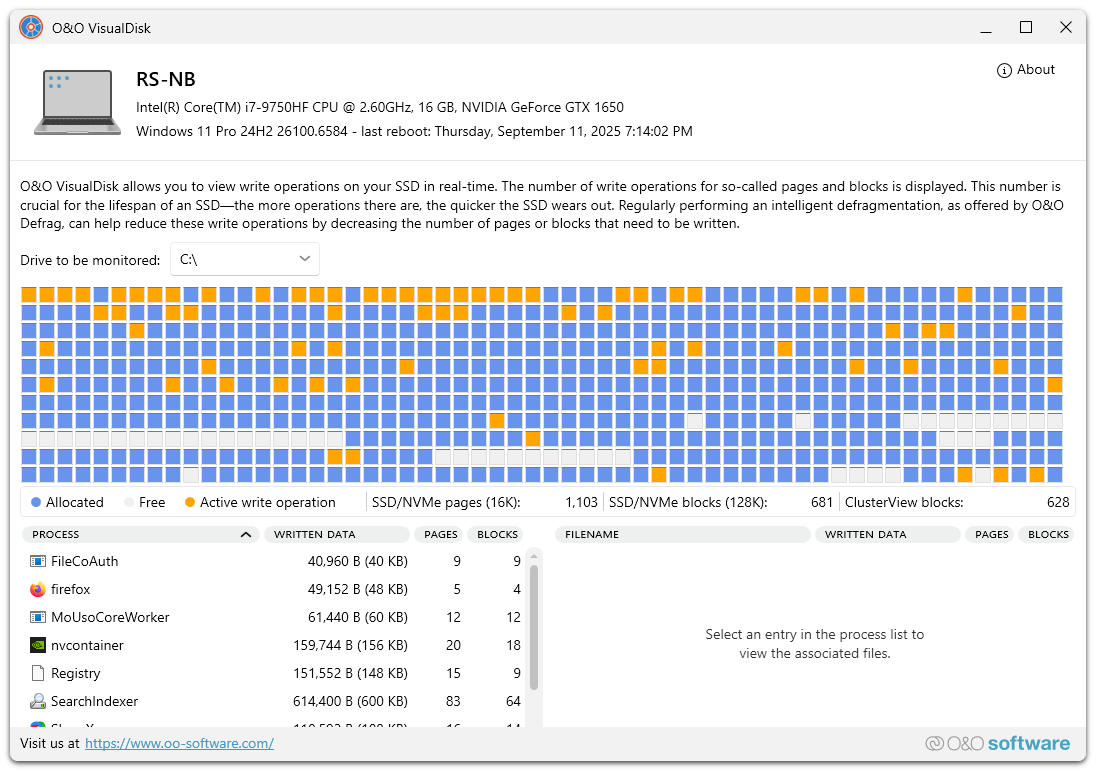
Task: Sort process list by Process column
Action: tap(140, 534)
